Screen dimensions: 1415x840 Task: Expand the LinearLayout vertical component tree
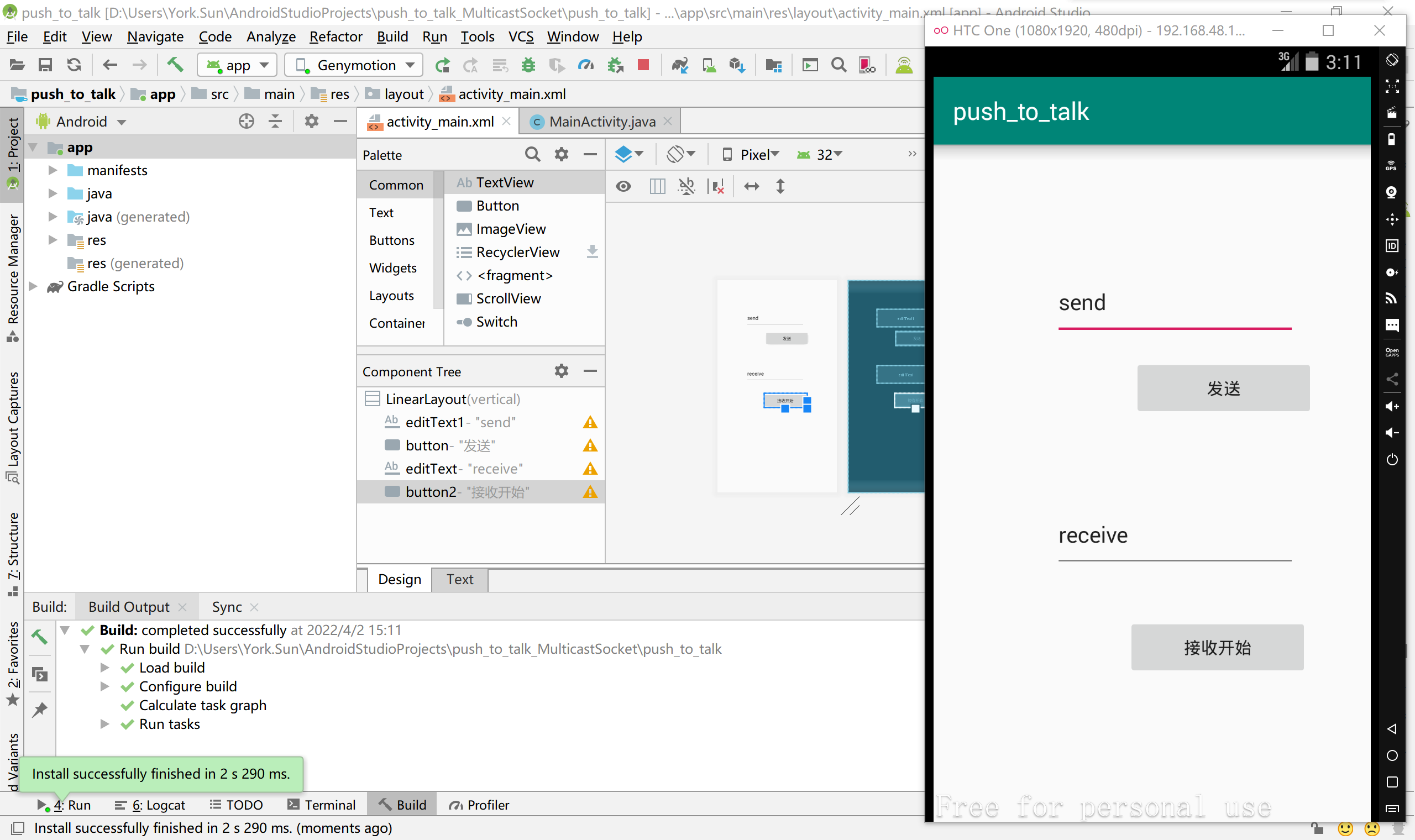374,399
